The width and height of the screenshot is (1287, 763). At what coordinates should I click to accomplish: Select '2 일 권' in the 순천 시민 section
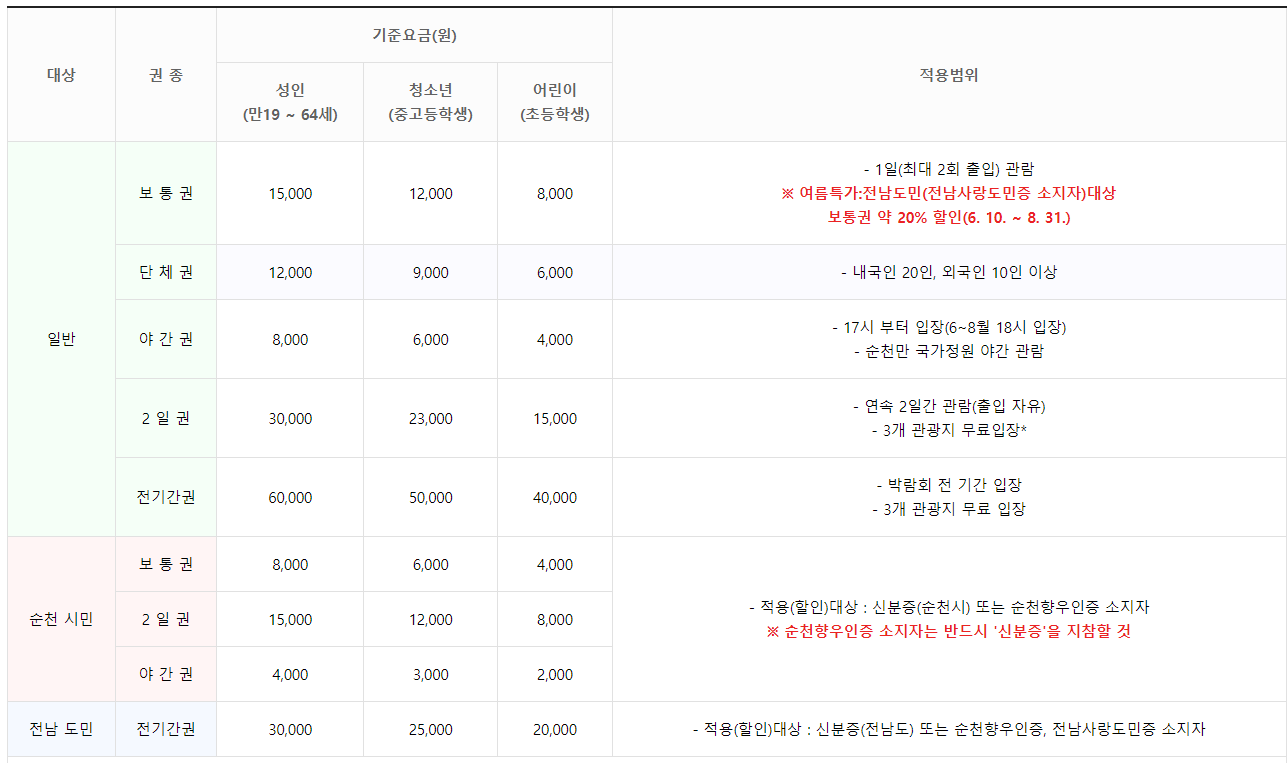(166, 619)
